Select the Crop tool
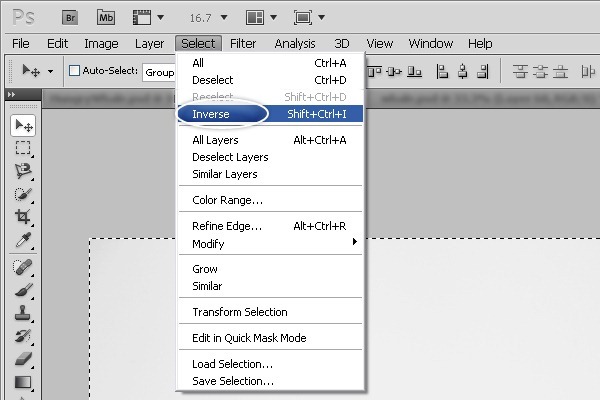Viewport: 600px width, 400px height. (23, 217)
